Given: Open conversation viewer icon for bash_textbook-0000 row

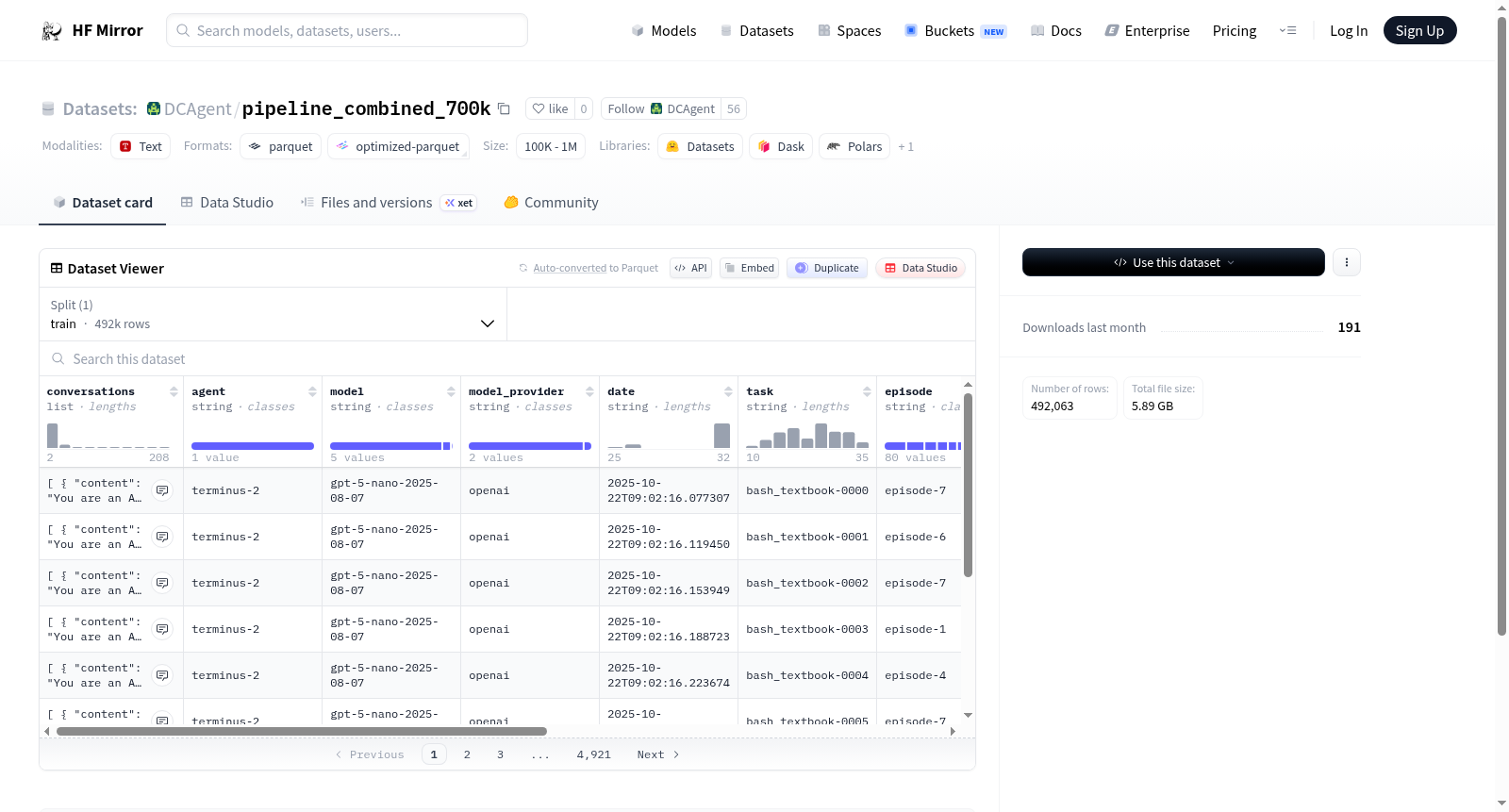Looking at the screenshot, I should (x=162, y=490).
